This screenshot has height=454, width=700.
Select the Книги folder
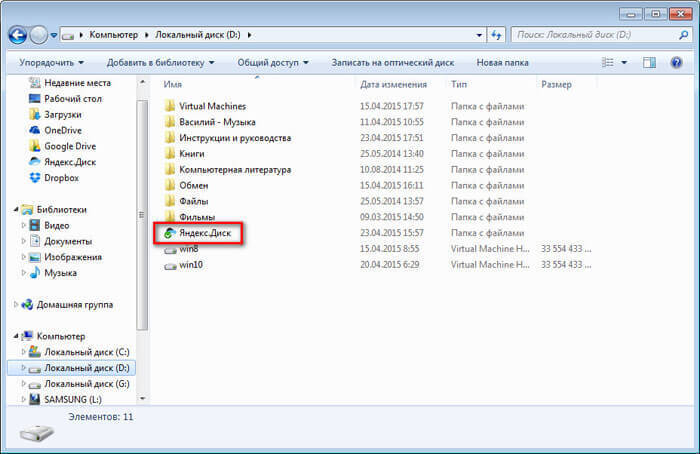184,154
